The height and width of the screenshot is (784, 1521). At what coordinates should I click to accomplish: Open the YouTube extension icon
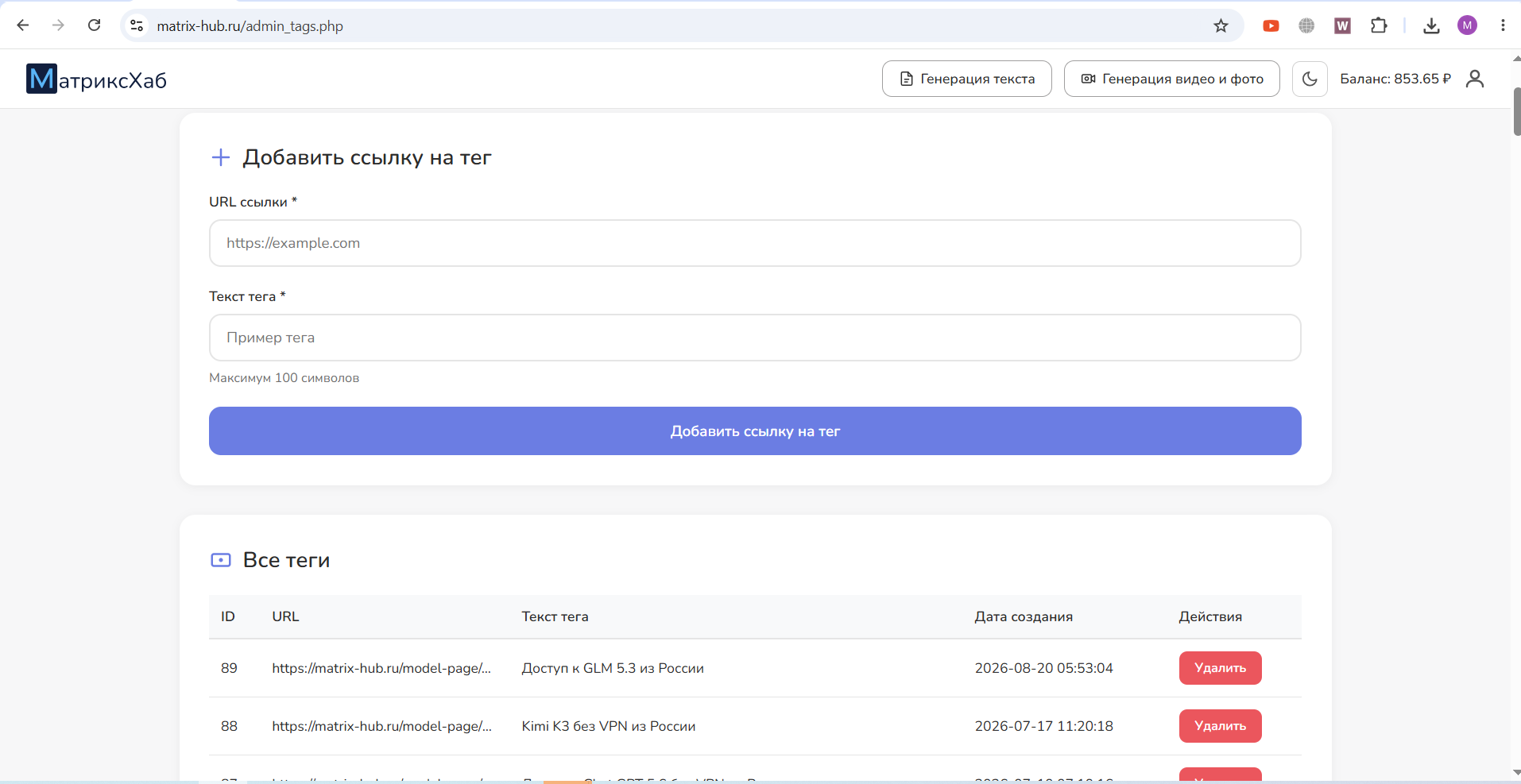(x=1271, y=25)
